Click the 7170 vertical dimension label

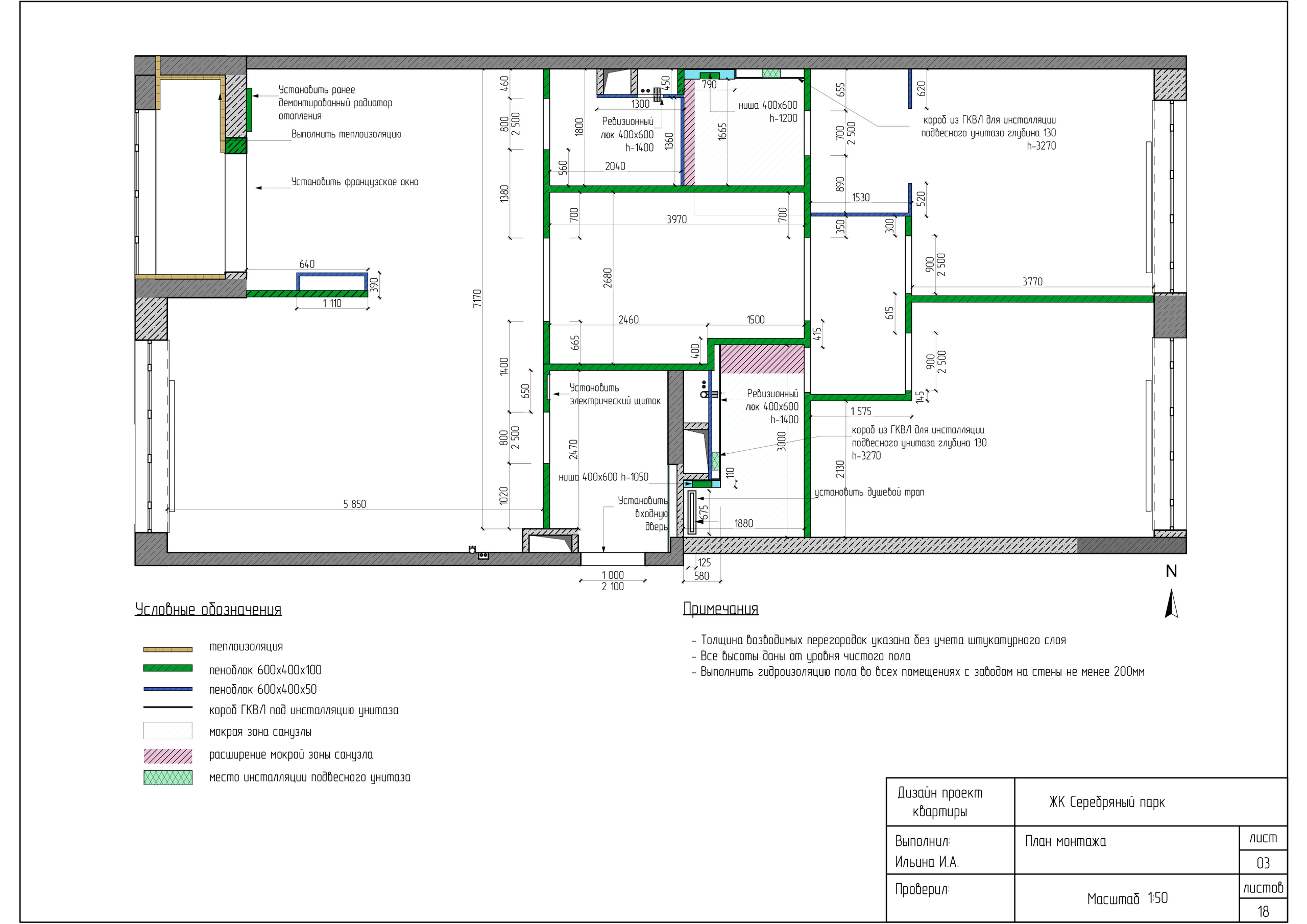point(477,298)
